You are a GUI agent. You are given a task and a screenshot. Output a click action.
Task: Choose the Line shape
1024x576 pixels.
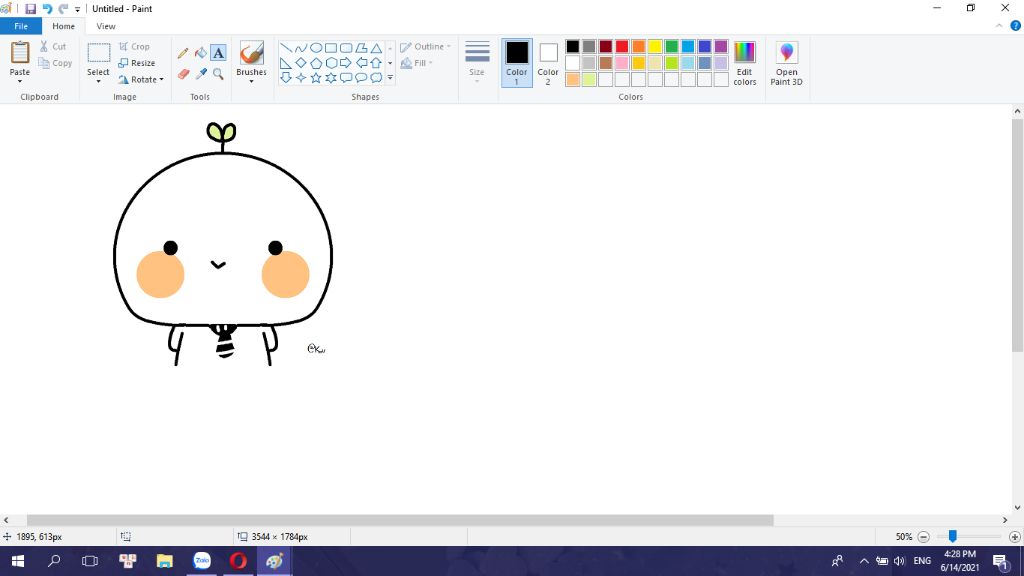pyautogui.click(x=285, y=48)
